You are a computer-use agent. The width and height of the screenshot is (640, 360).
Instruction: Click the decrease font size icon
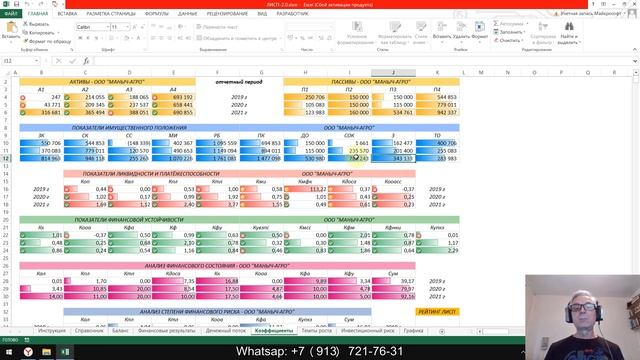click(142, 27)
